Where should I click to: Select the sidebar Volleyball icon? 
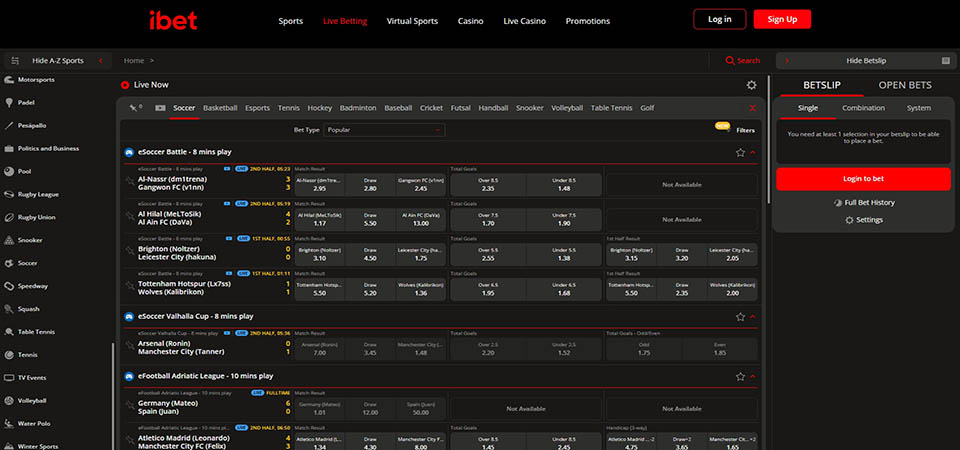9,401
